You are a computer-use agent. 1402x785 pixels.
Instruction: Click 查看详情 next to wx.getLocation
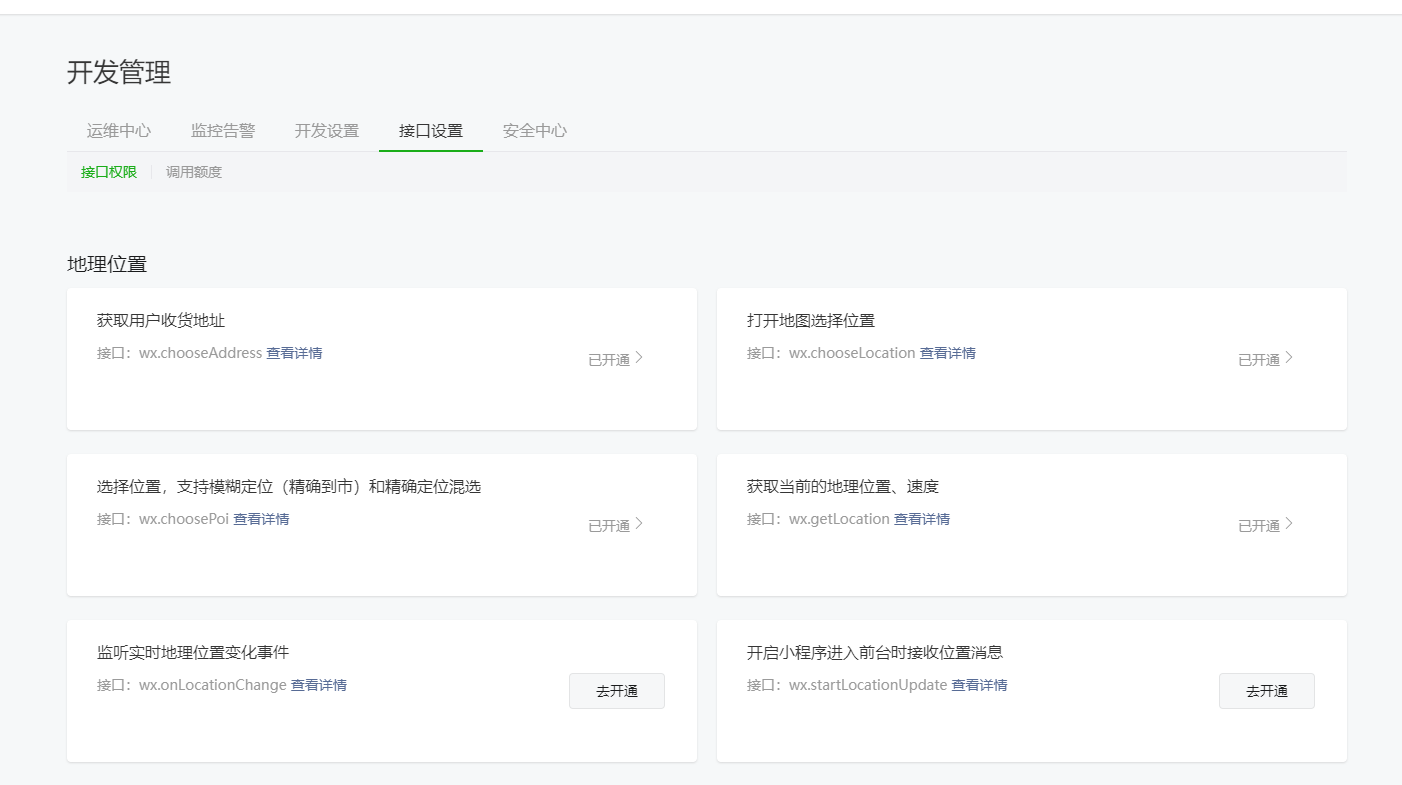921,519
